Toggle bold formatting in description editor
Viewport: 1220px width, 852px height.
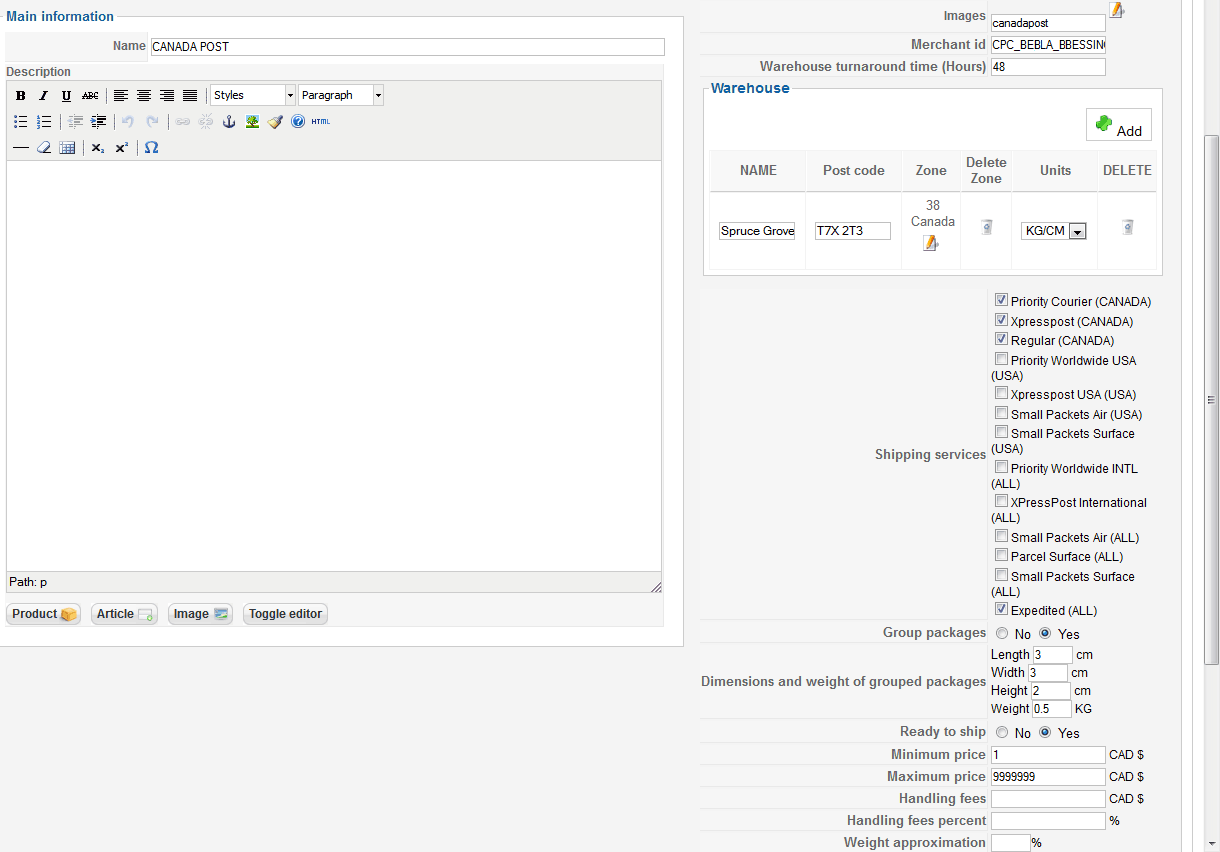(21, 96)
